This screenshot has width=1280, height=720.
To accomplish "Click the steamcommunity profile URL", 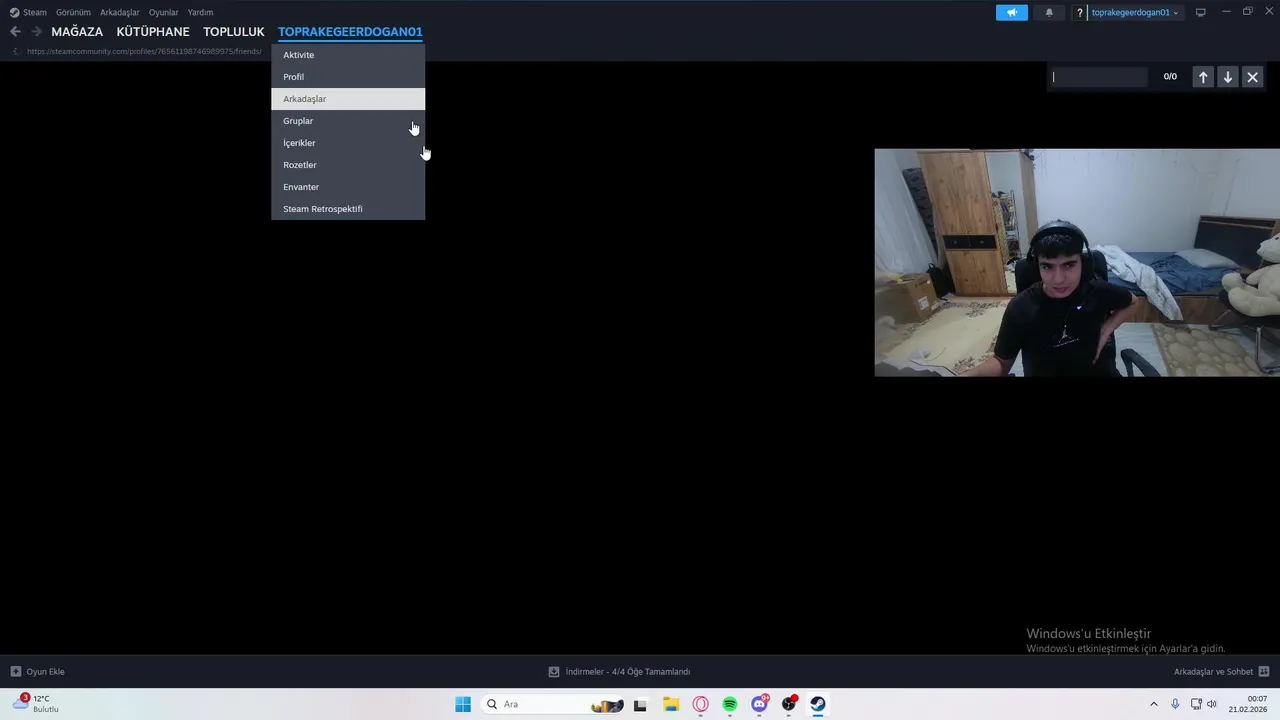I will 144,51.
